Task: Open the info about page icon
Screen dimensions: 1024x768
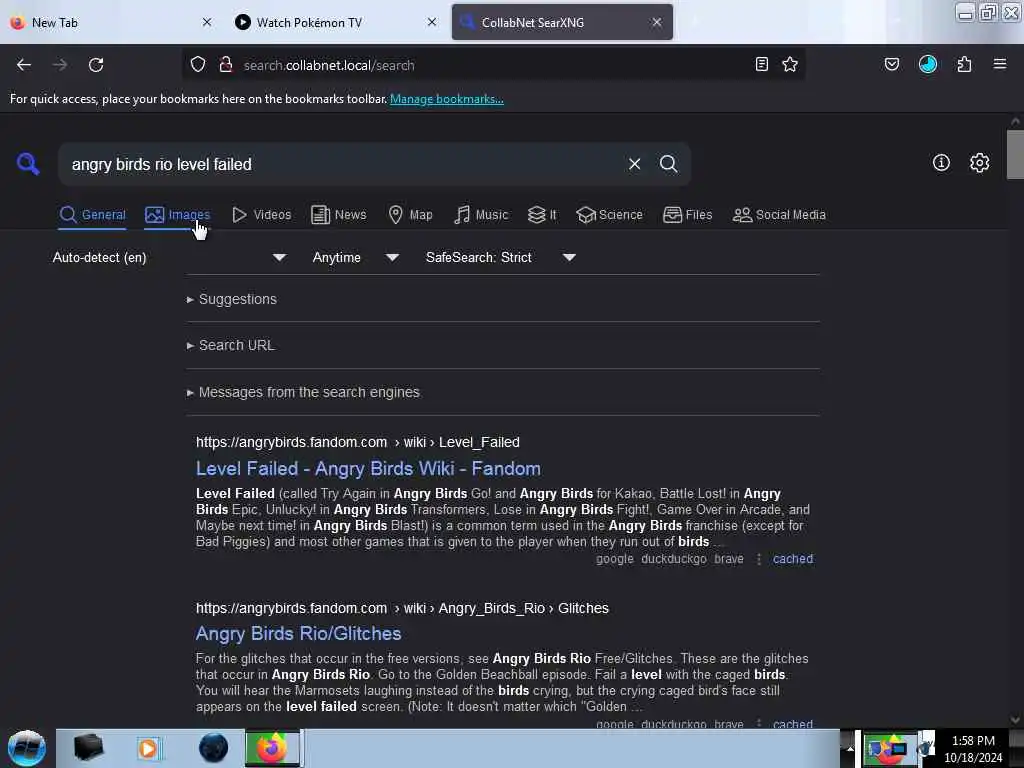Action: (941, 163)
